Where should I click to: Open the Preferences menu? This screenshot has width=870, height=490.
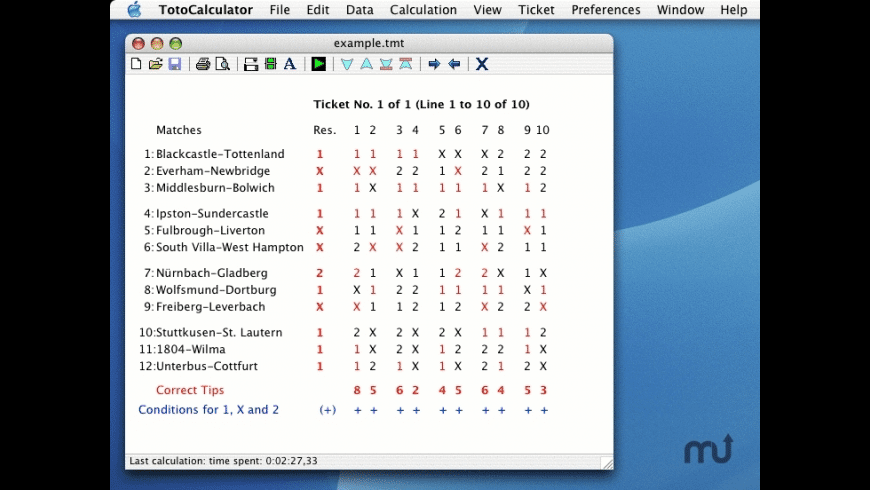[x=605, y=9]
